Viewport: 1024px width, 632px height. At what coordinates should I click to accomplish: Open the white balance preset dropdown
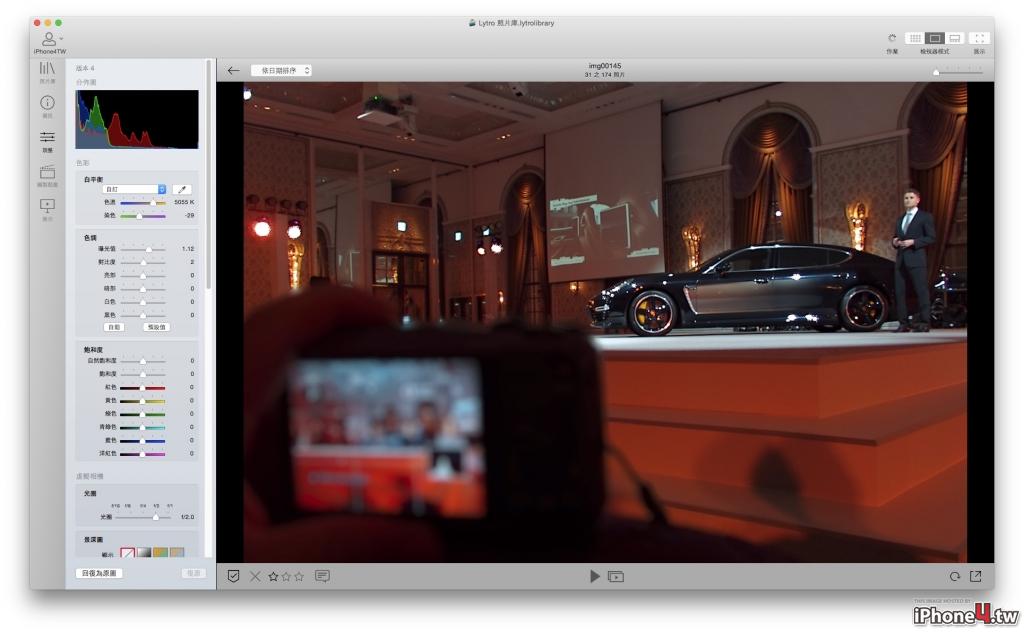pyautogui.click(x=135, y=189)
